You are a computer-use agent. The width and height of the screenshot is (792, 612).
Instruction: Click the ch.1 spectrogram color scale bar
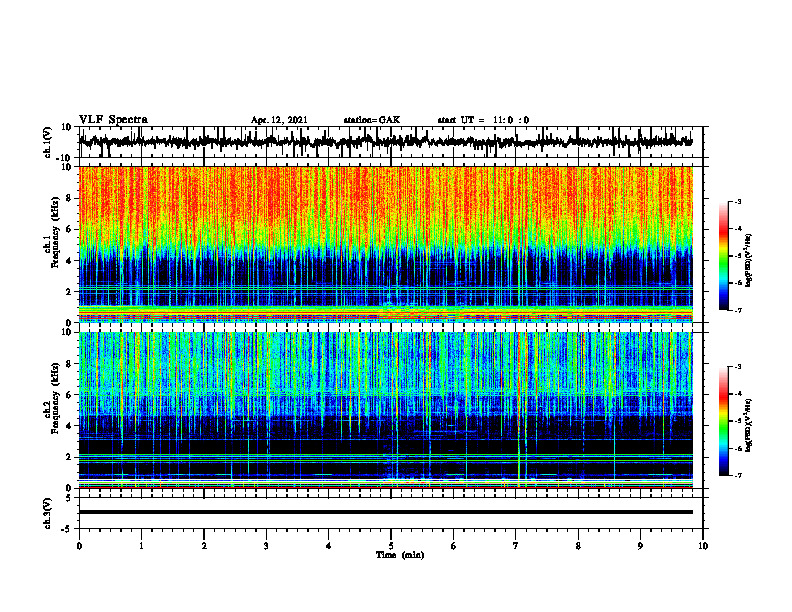pos(723,256)
